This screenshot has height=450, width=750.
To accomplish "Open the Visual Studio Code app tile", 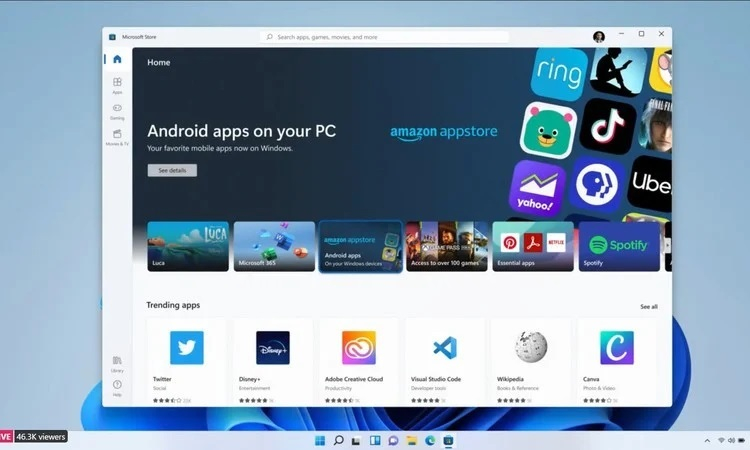I will click(444, 348).
